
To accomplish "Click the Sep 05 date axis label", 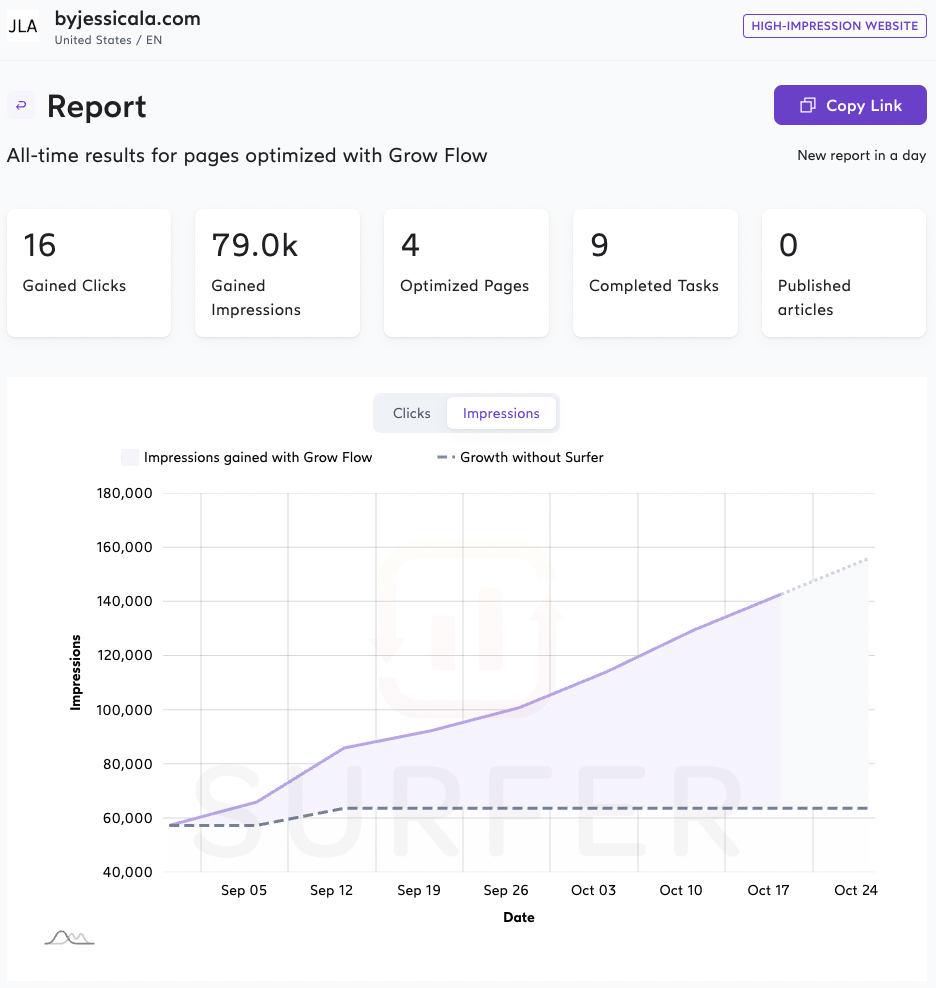I will 244,890.
